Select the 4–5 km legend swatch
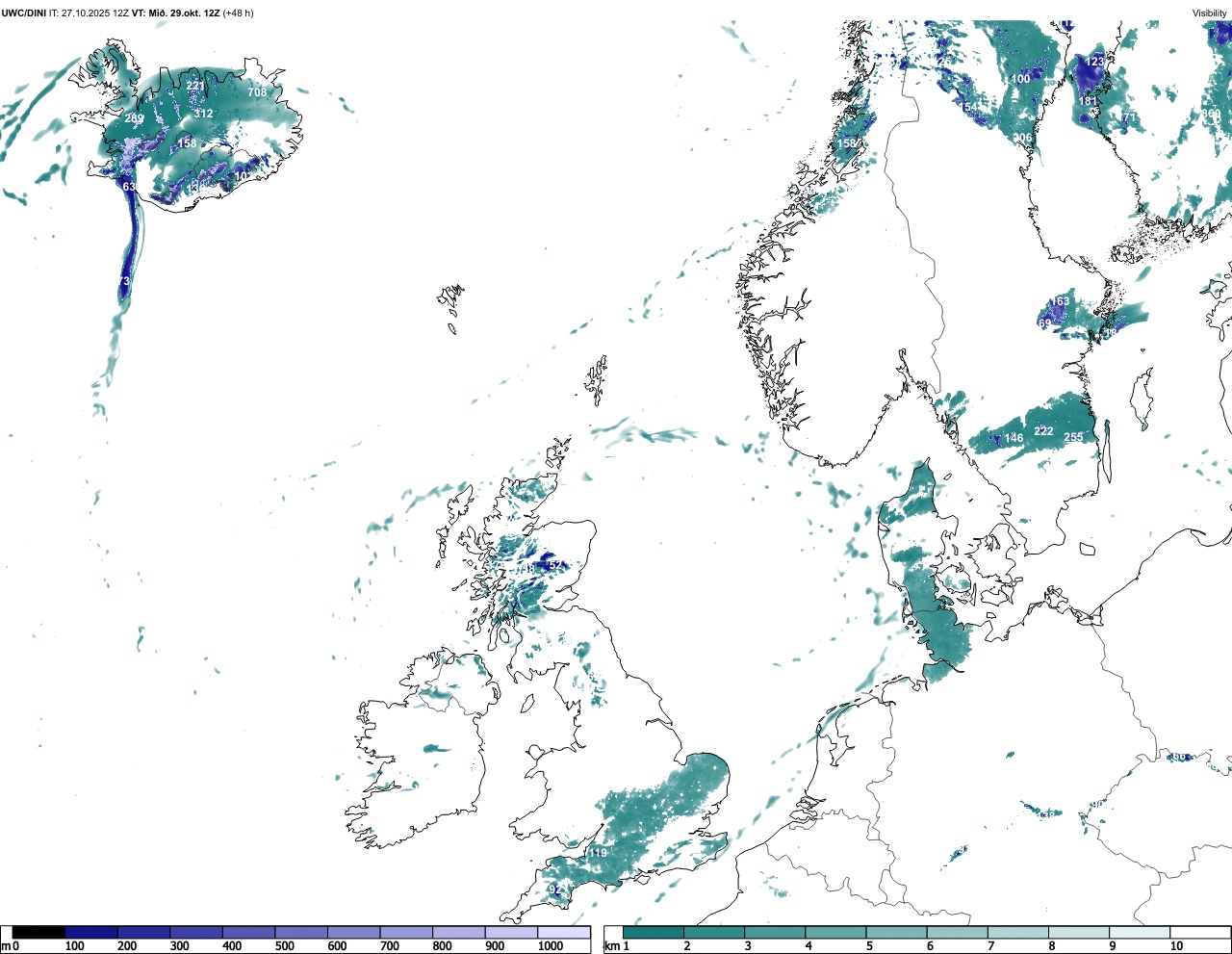The width and height of the screenshot is (1232, 954). click(x=835, y=932)
